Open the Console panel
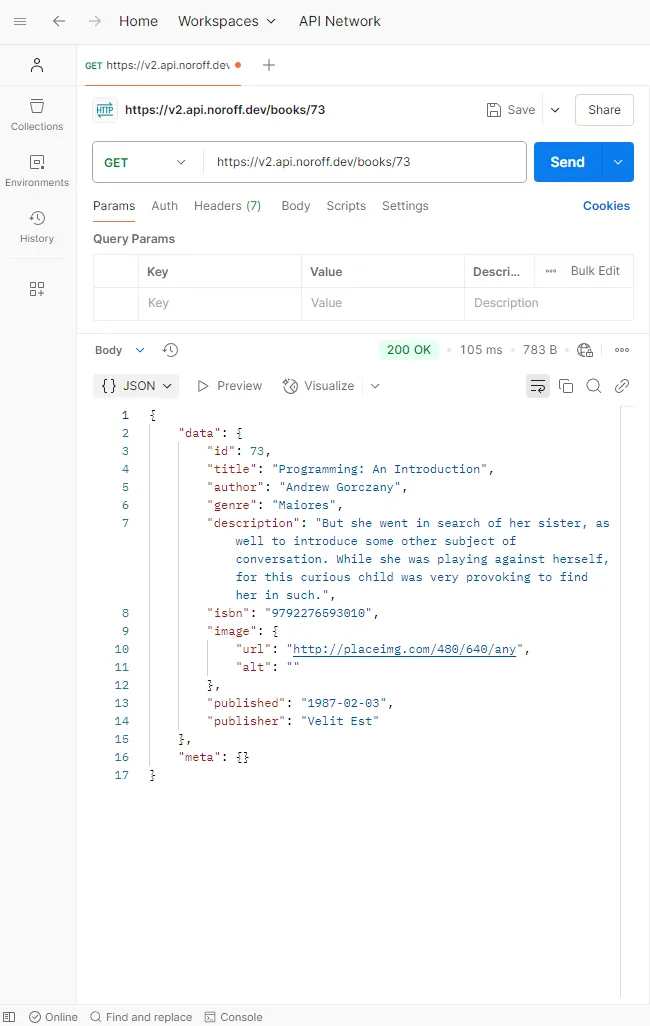The width and height of the screenshot is (650, 1026). click(x=234, y=1017)
